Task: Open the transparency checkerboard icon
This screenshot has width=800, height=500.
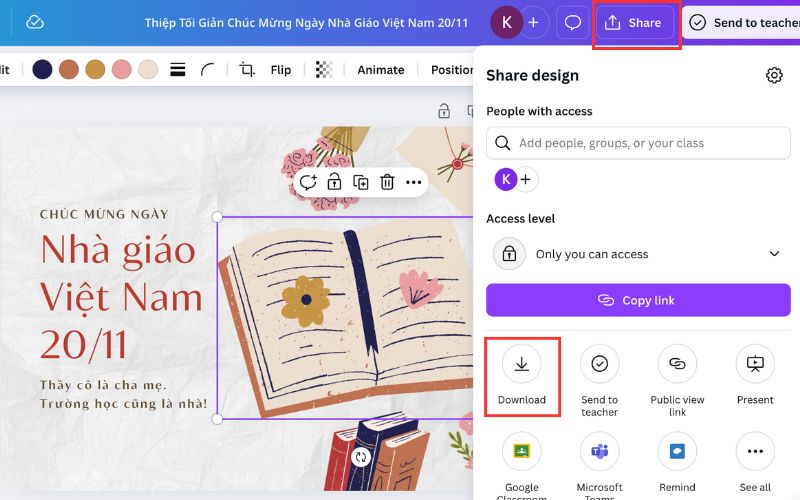Action: click(324, 70)
